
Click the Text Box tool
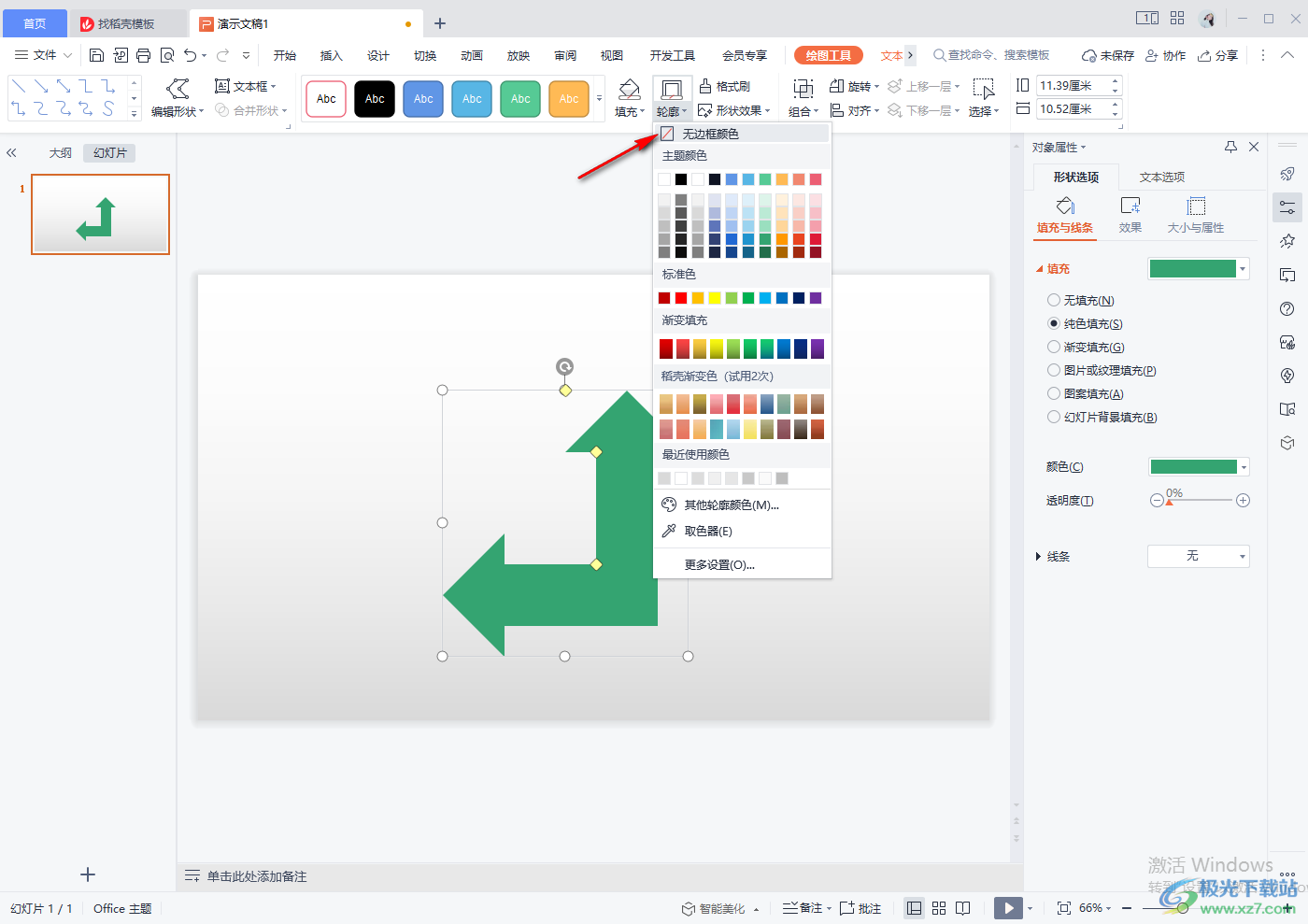click(x=246, y=86)
